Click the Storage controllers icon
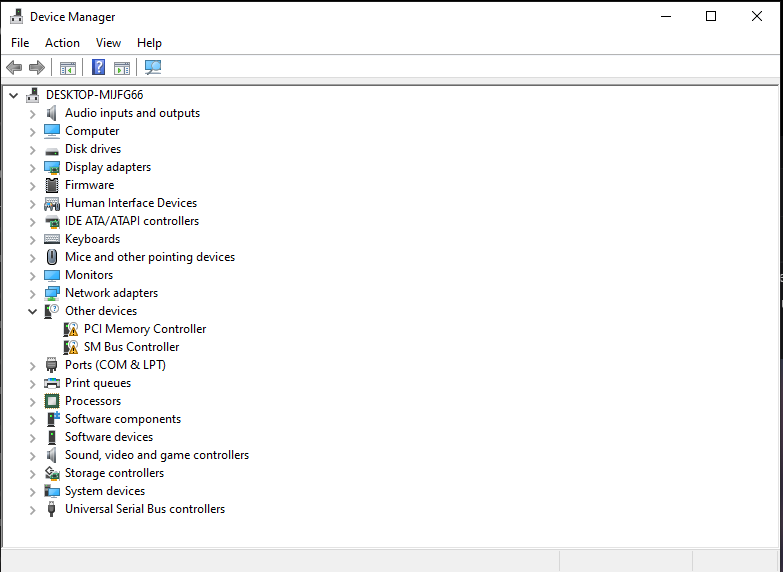The height and width of the screenshot is (572, 783). [51, 473]
